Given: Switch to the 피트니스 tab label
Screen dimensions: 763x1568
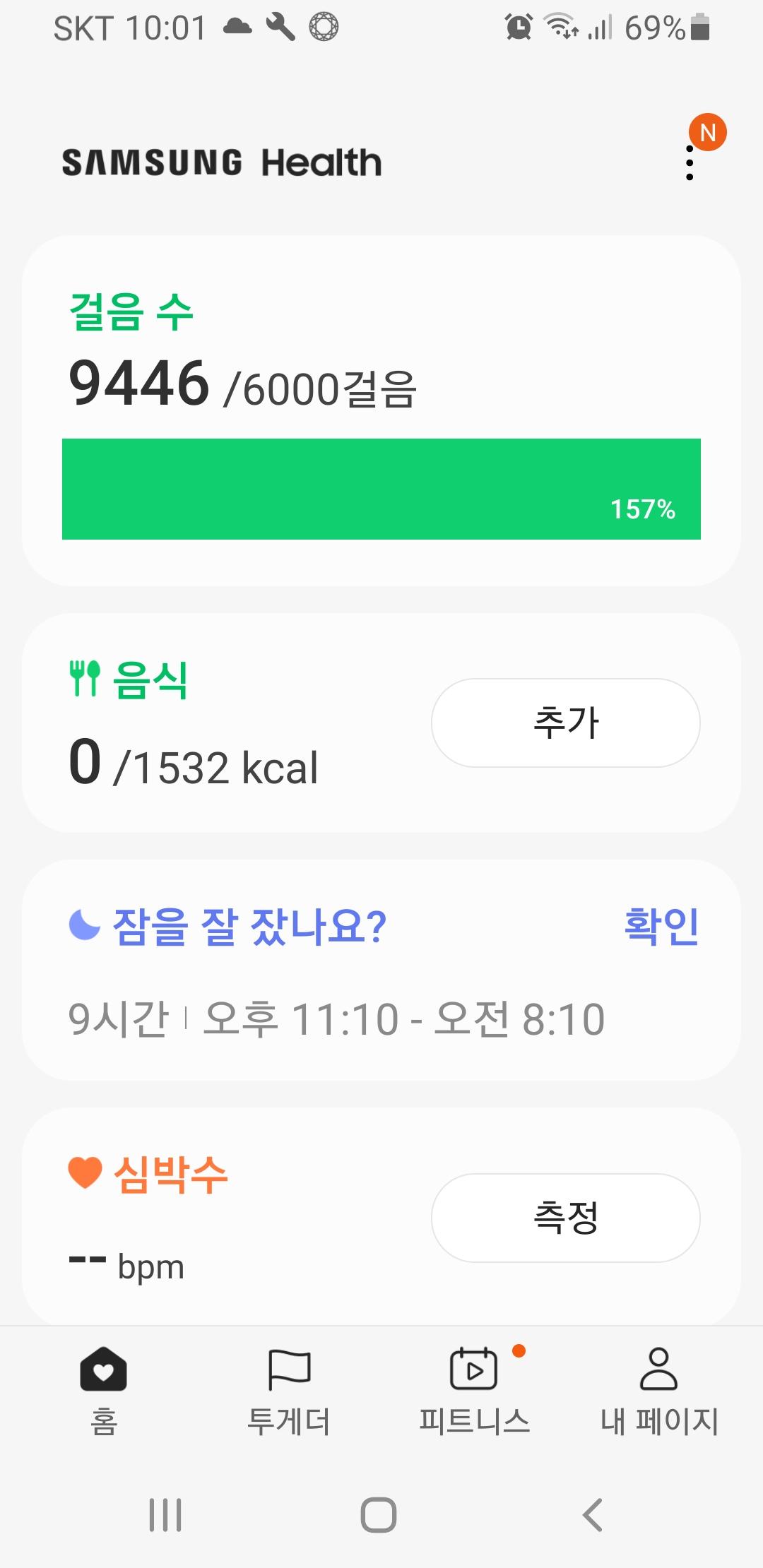Looking at the screenshot, I should pos(474,1421).
